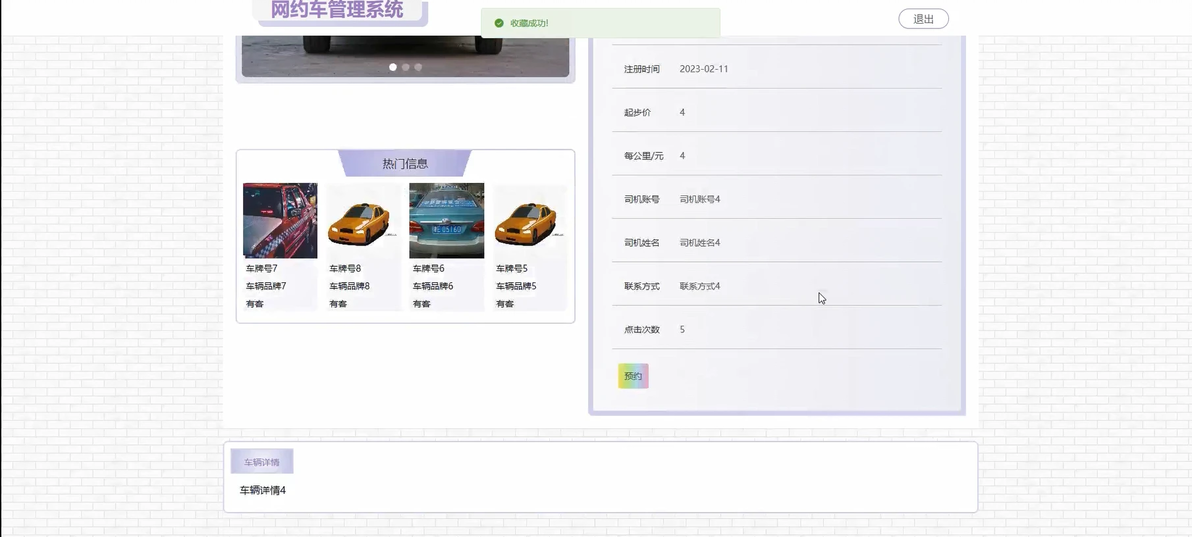Click the 热门信息 heading
1192x537 pixels.
(x=405, y=164)
